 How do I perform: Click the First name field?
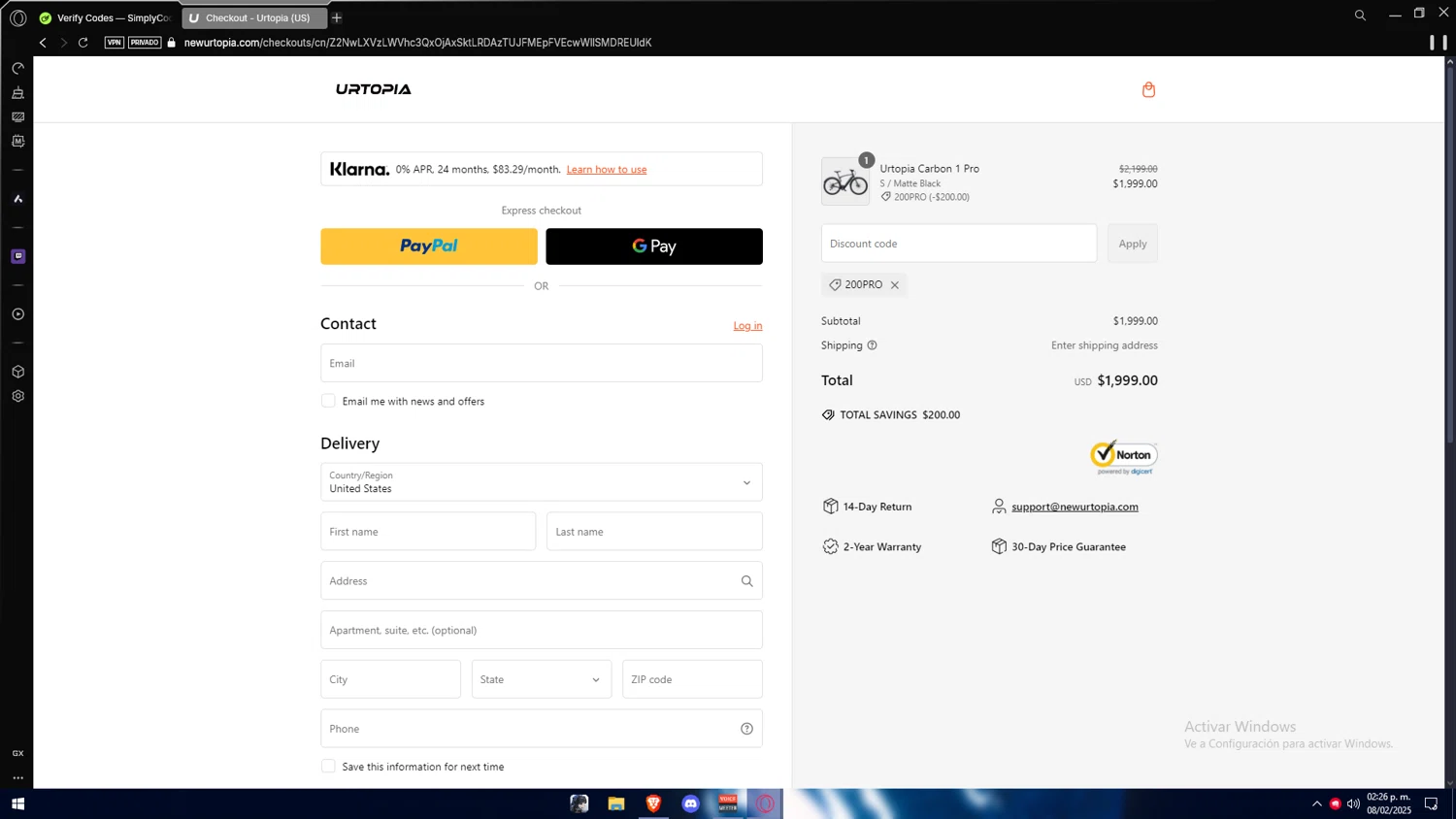pyautogui.click(x=428, y=532)
